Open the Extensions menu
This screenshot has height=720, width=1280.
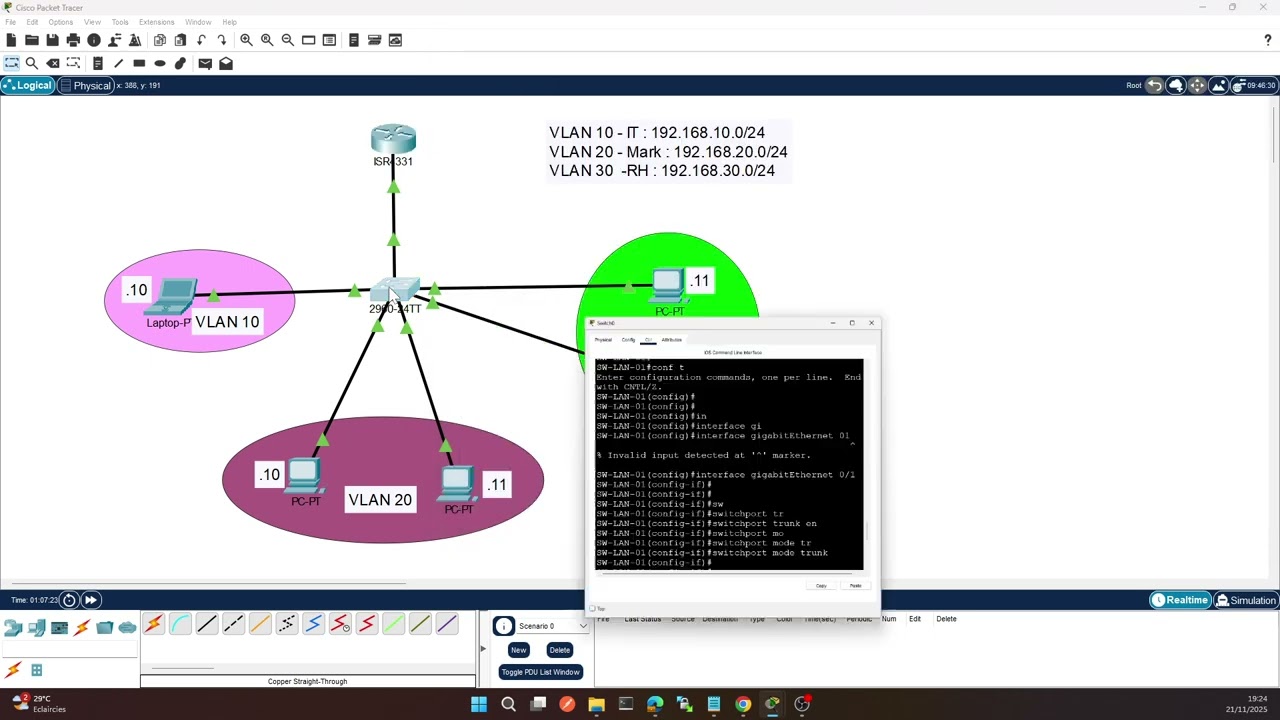pos(156,22)
